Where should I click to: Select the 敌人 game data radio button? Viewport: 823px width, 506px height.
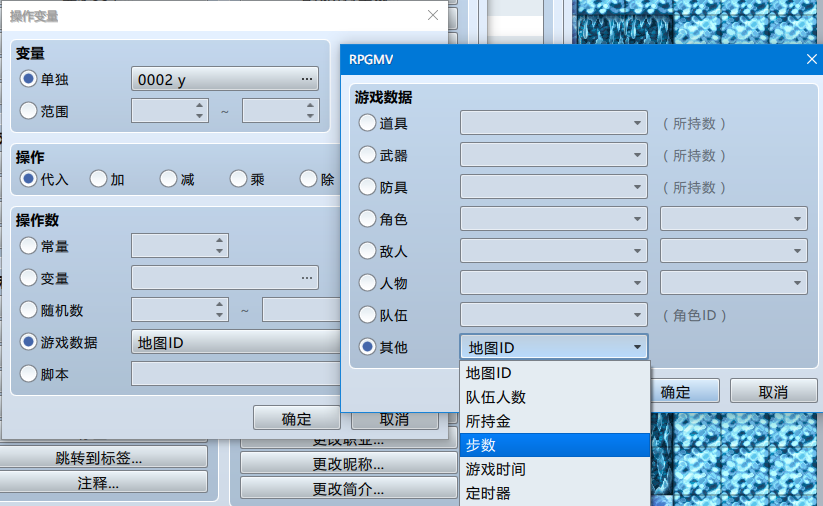coord(367,251)
